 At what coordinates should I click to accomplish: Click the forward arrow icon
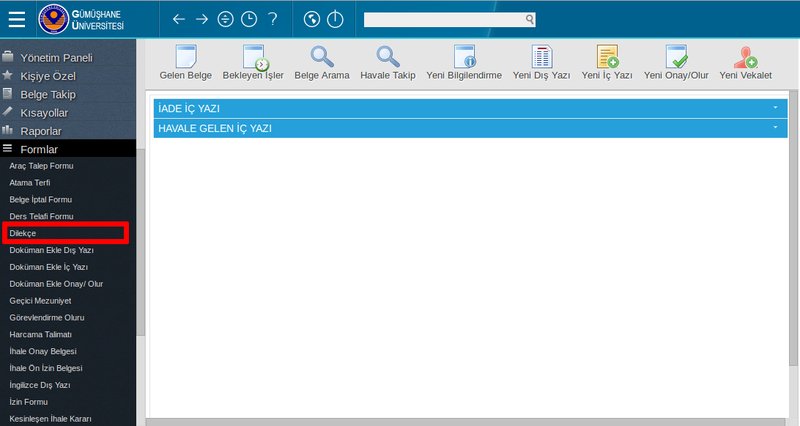click(202, 19)
